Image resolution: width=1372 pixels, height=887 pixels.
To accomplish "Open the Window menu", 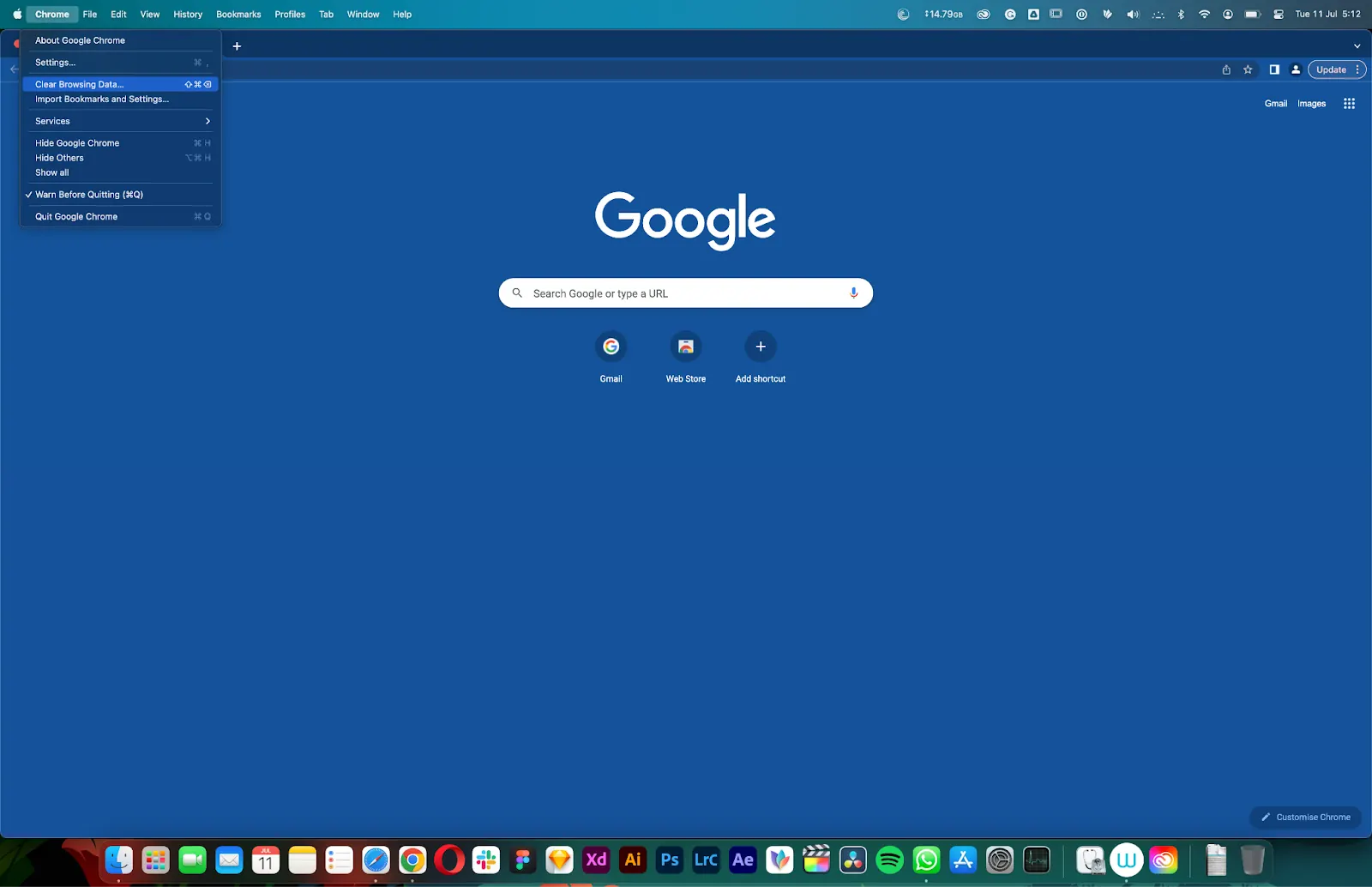I will tap(363, 14).
